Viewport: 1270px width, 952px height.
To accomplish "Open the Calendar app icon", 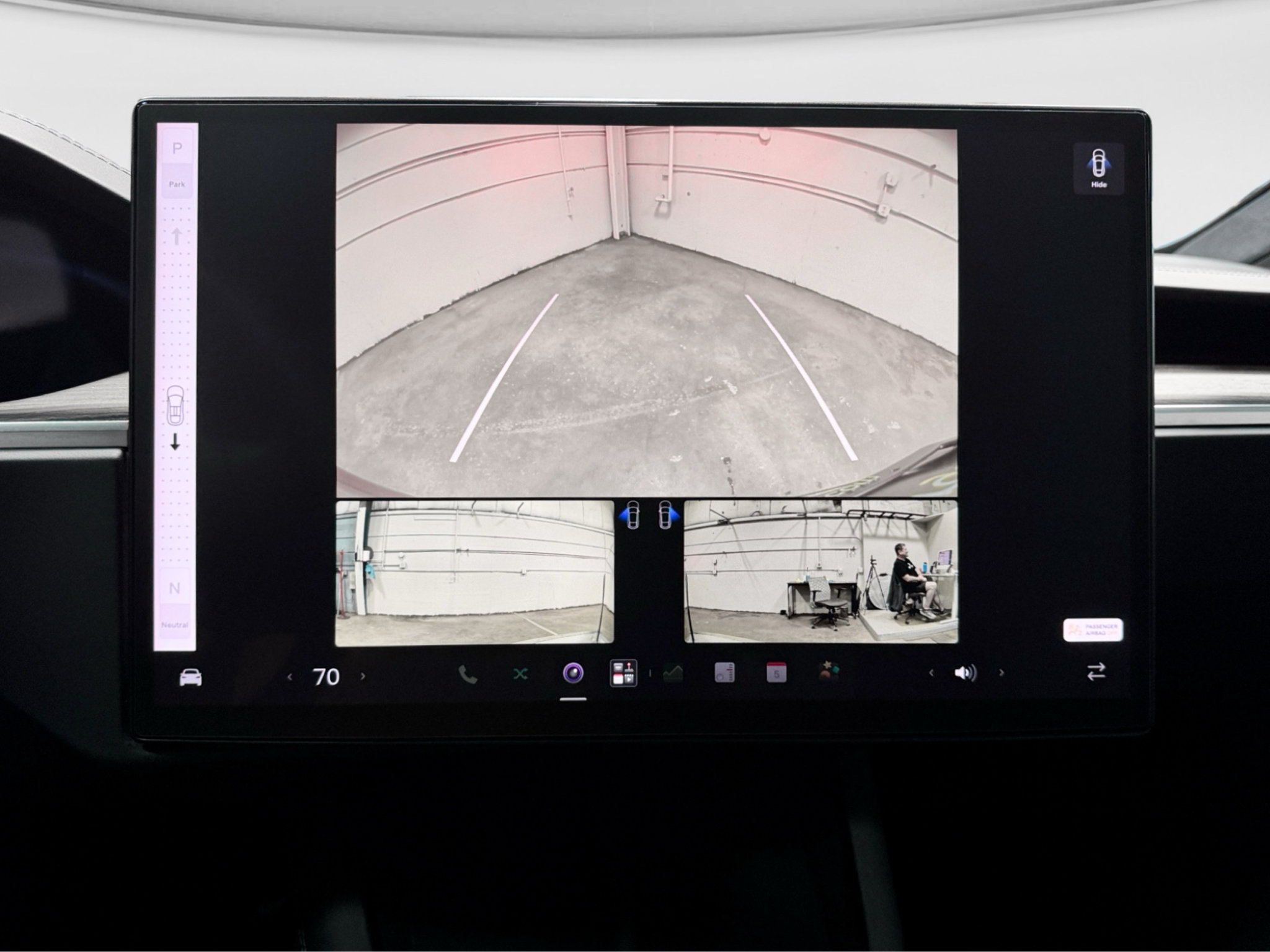I will point(776,672).
